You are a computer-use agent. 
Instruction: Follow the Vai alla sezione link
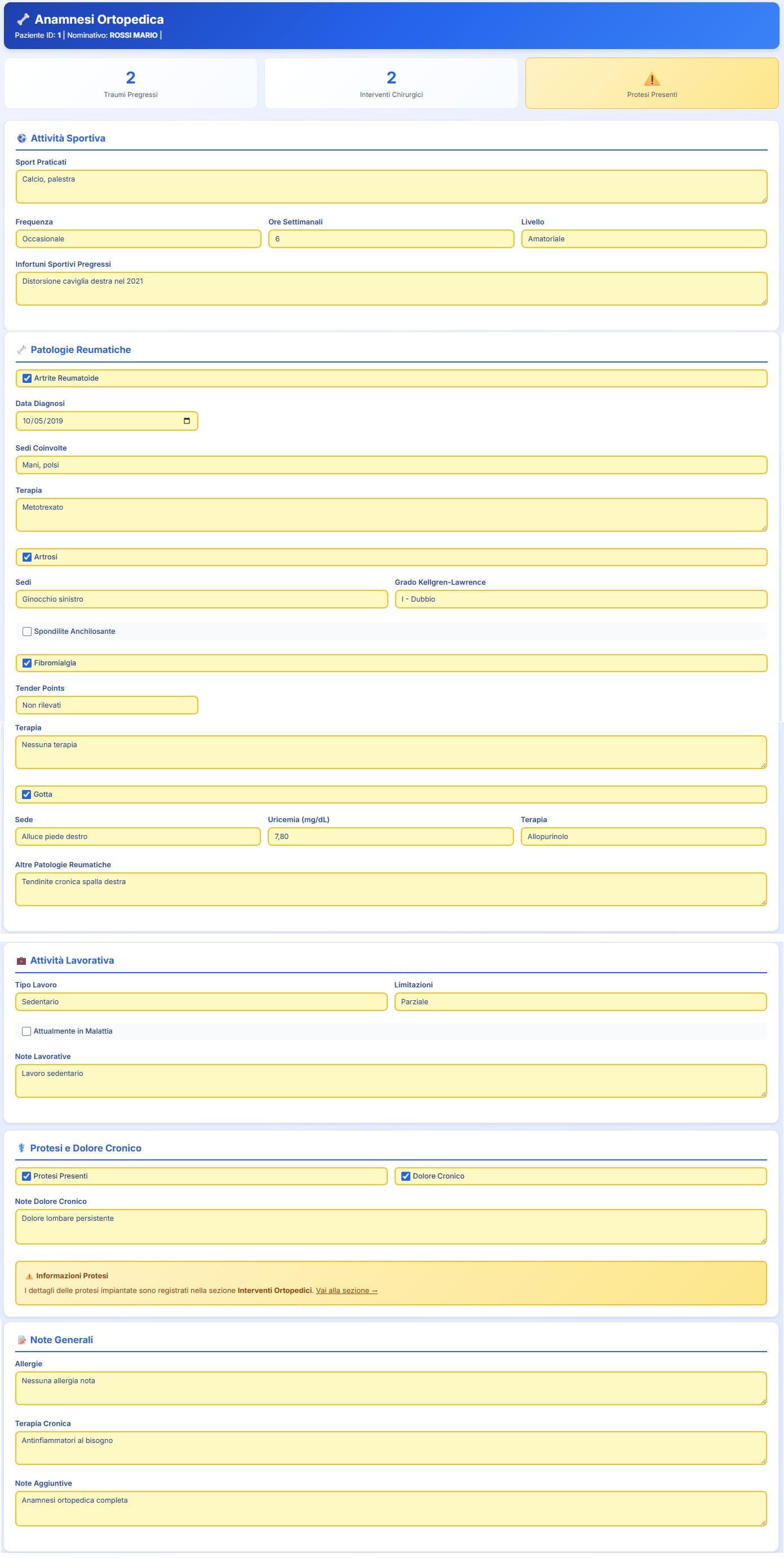pyautogui.click(x=347, y=1291)
